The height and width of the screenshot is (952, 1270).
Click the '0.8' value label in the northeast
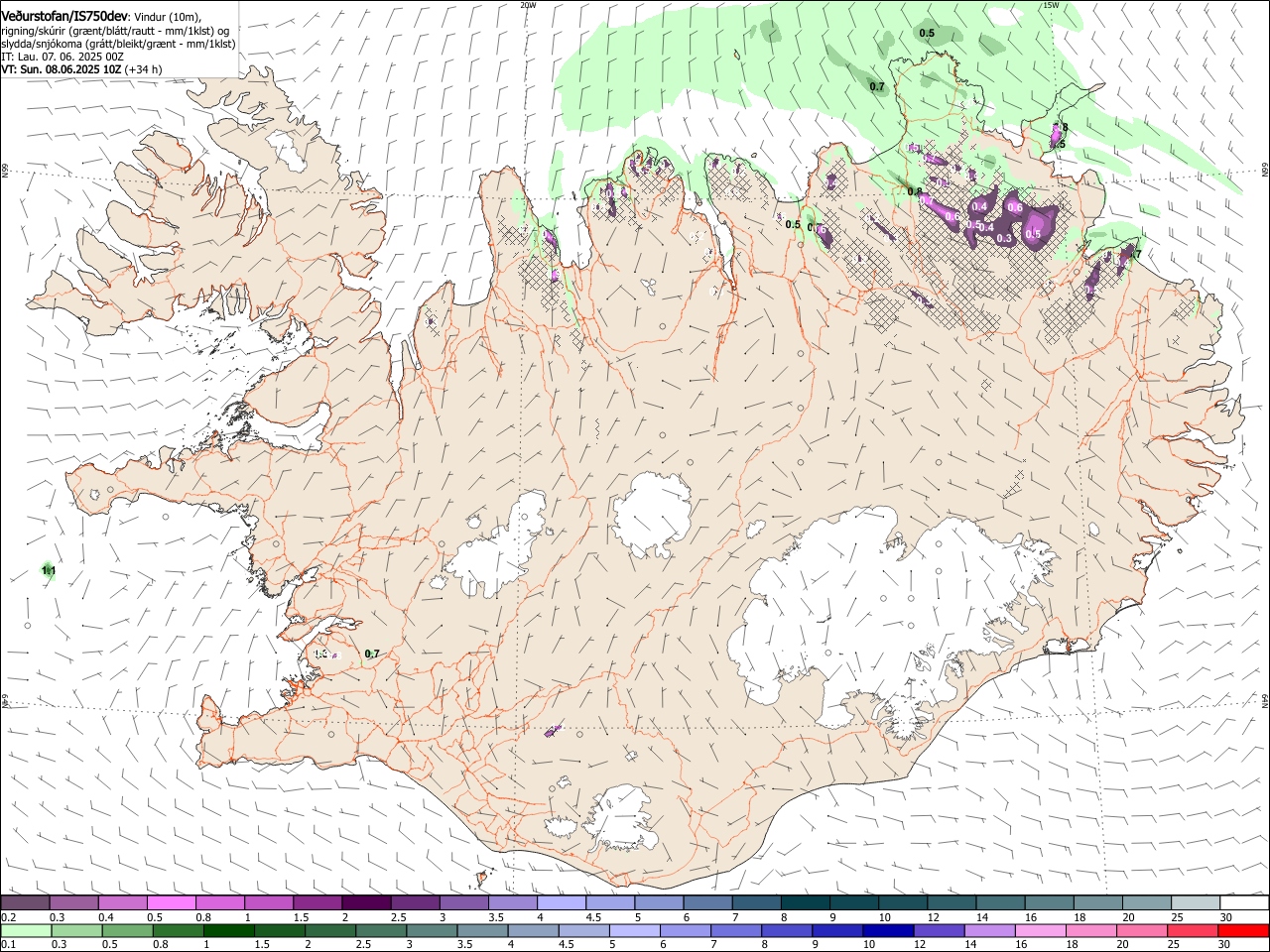(915, 191)
